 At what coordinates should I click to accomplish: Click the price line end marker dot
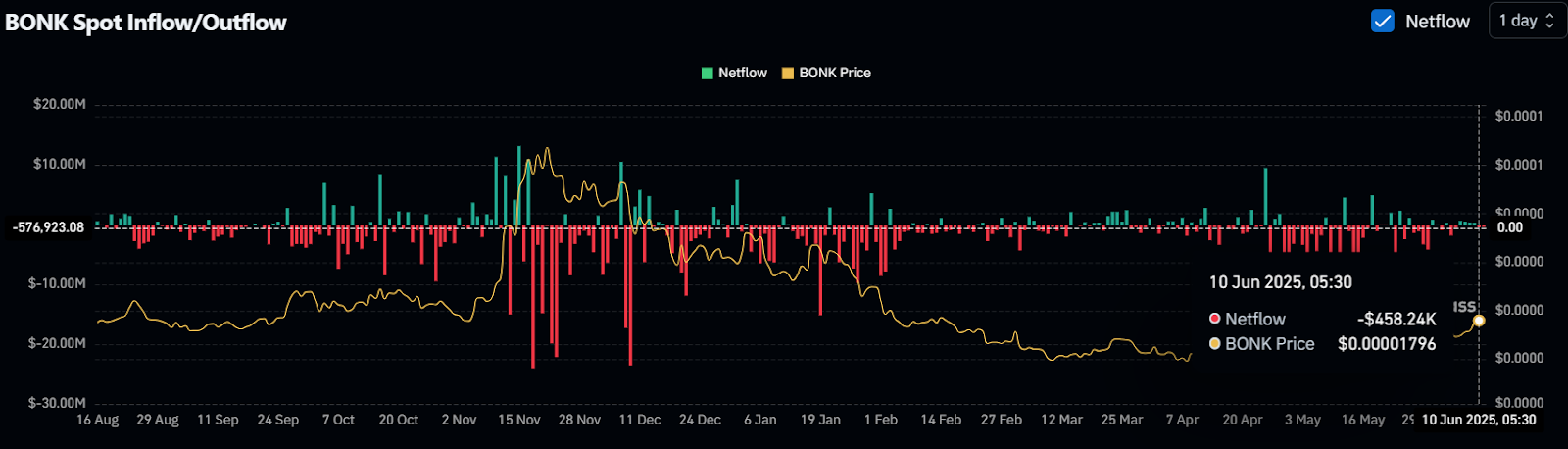point(1479,321)
